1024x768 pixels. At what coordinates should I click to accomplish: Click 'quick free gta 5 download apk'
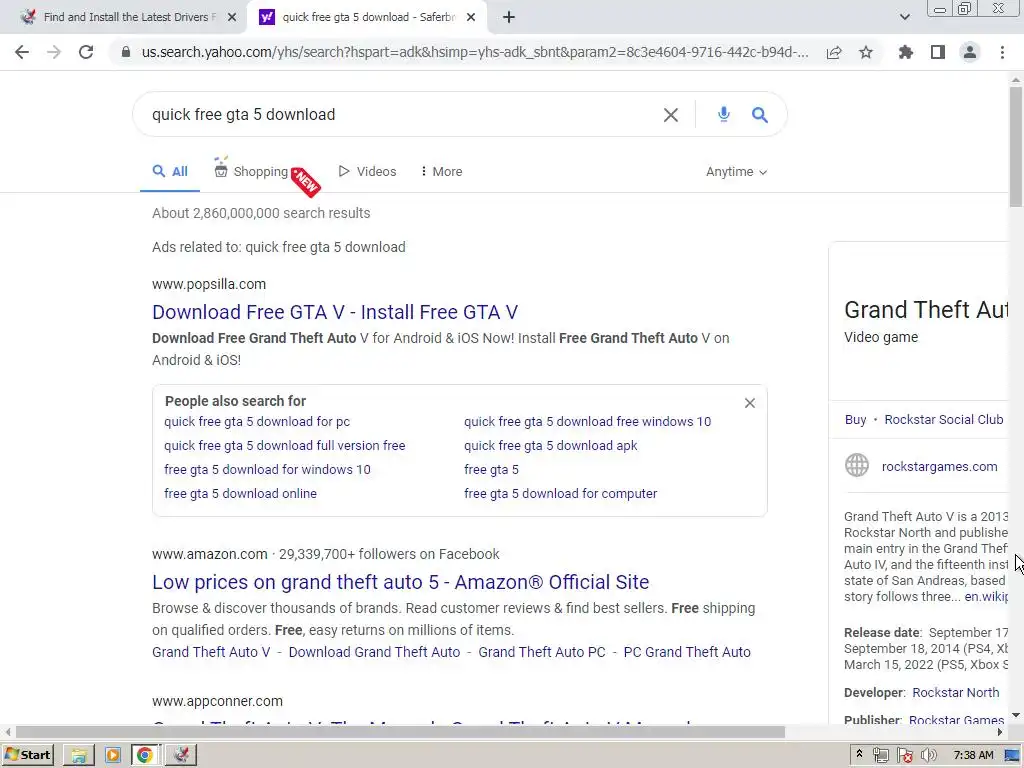click(x=551, y=445)
